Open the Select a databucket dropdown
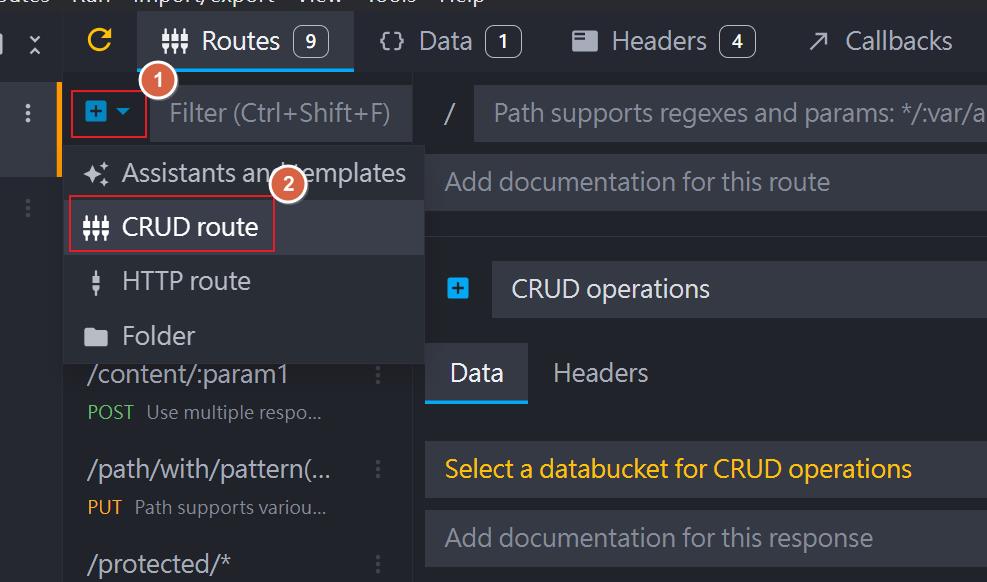Image resolution: width=987 pixels, height=582 pixels. 706,469
